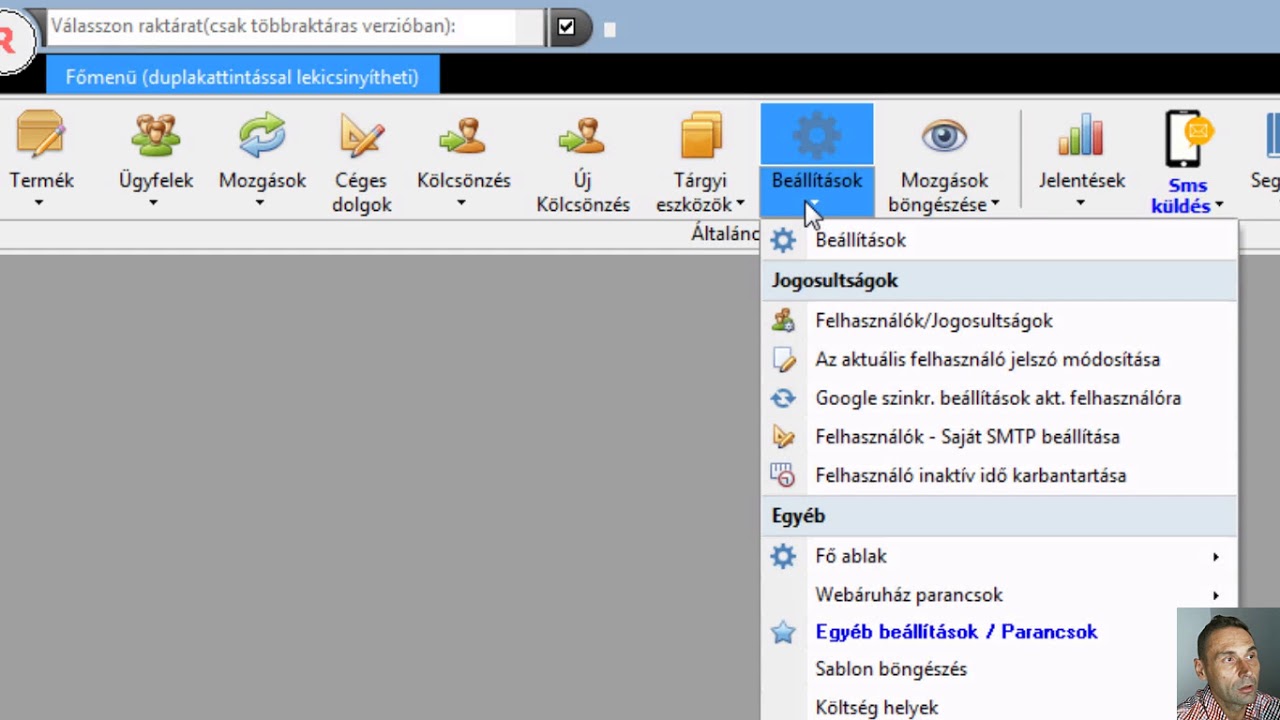Screen dimensions: 1280x720
Task: Click the Válasszon raktárat selection field
Action: tap(296, 27)
